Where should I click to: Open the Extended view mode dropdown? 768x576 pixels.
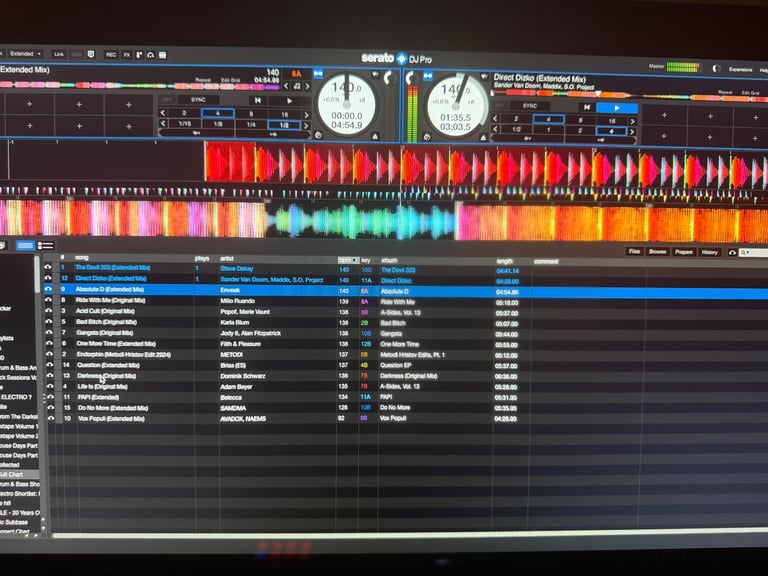click(24, 53)
